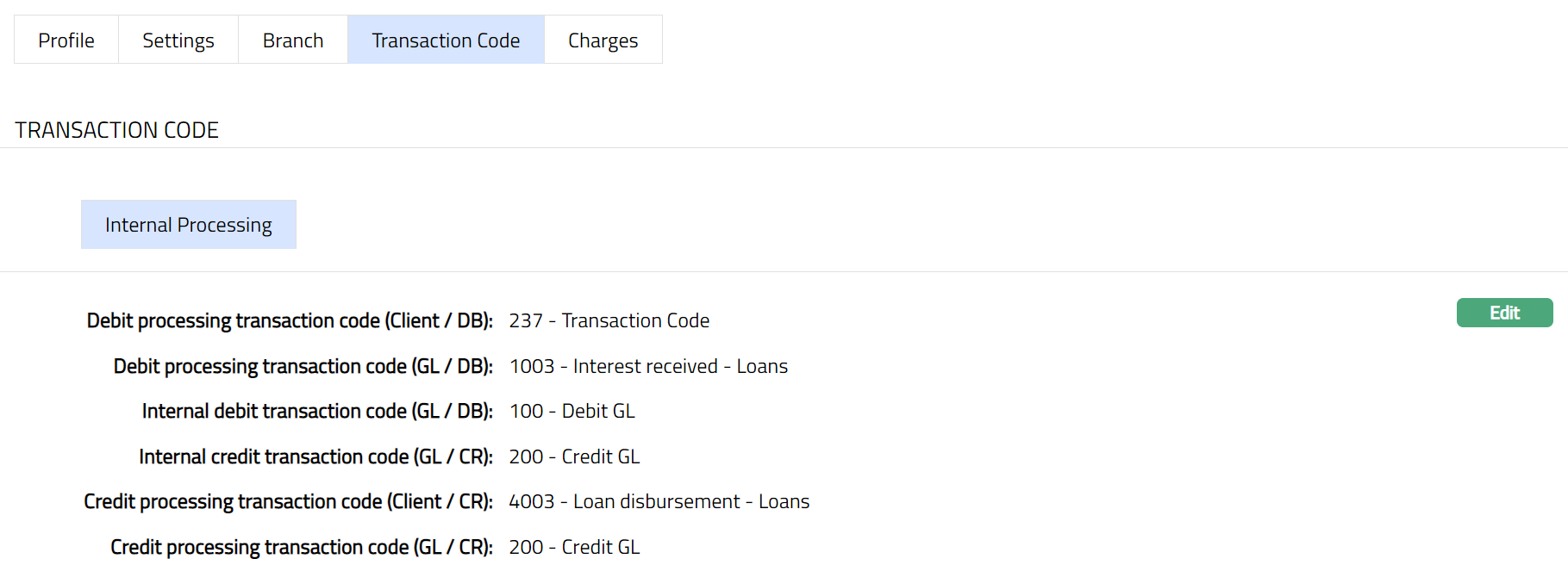Click the Credit processing (GL / CR) value
Screen dimensions: 1568x565
click(574, 547)
